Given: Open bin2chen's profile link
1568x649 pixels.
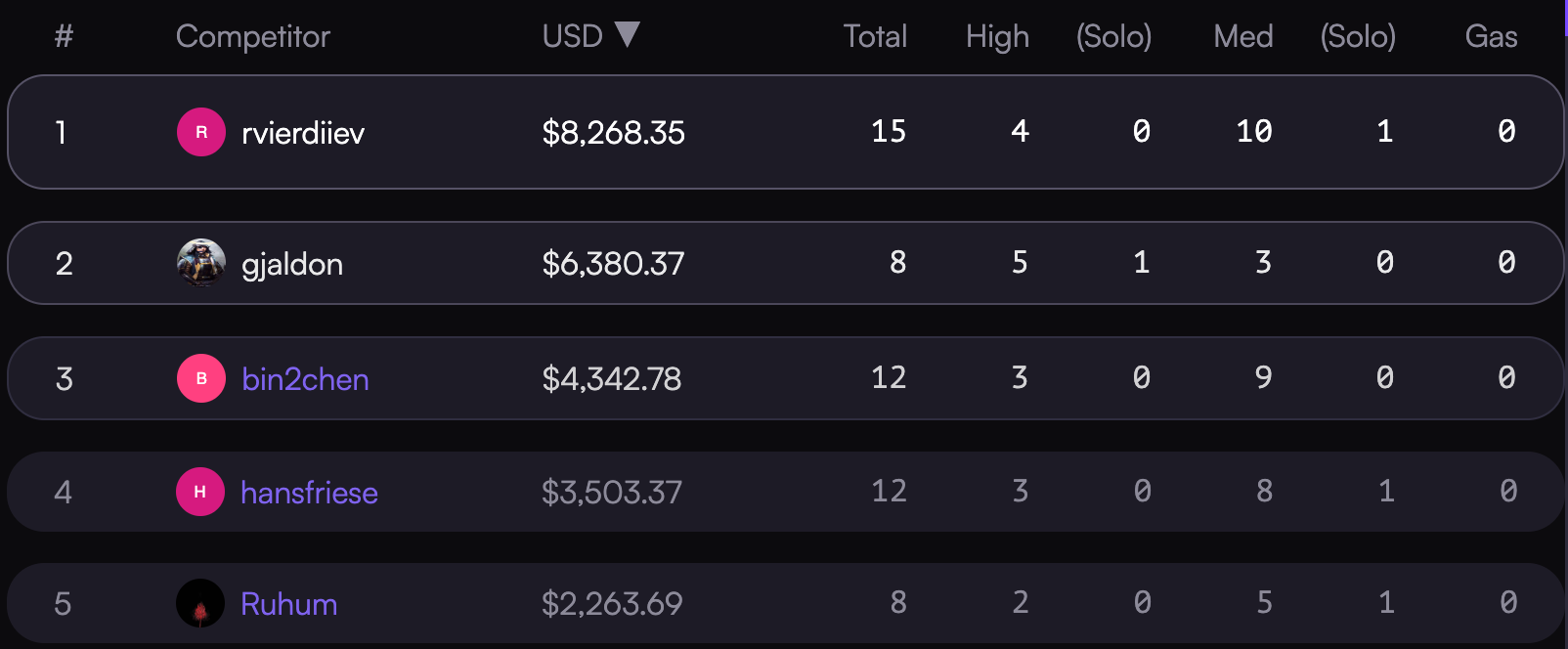Looking at the screenshot, I should pyautogui.click(x=305, y=379).
